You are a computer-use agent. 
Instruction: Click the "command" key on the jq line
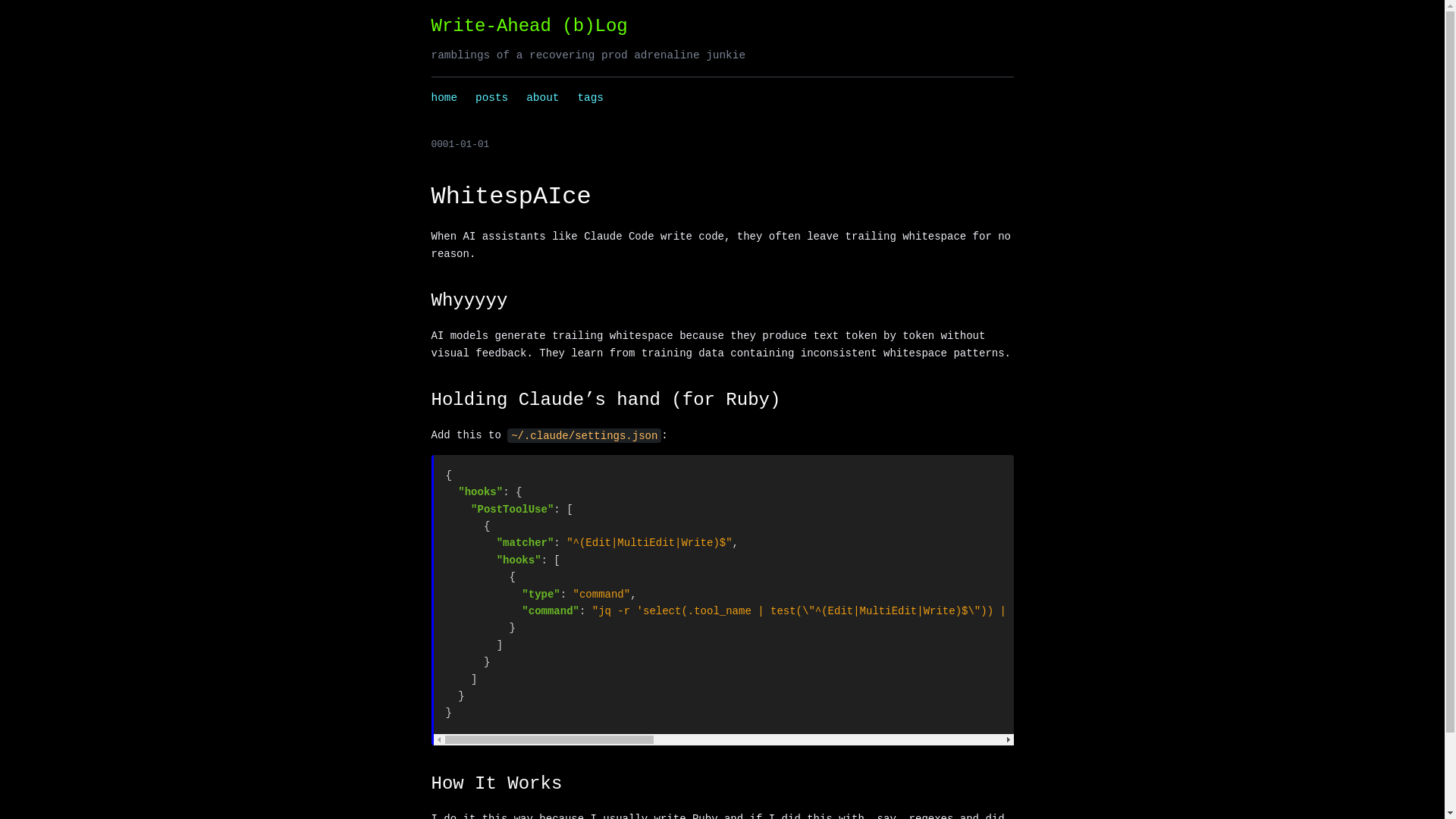[550, 611]
